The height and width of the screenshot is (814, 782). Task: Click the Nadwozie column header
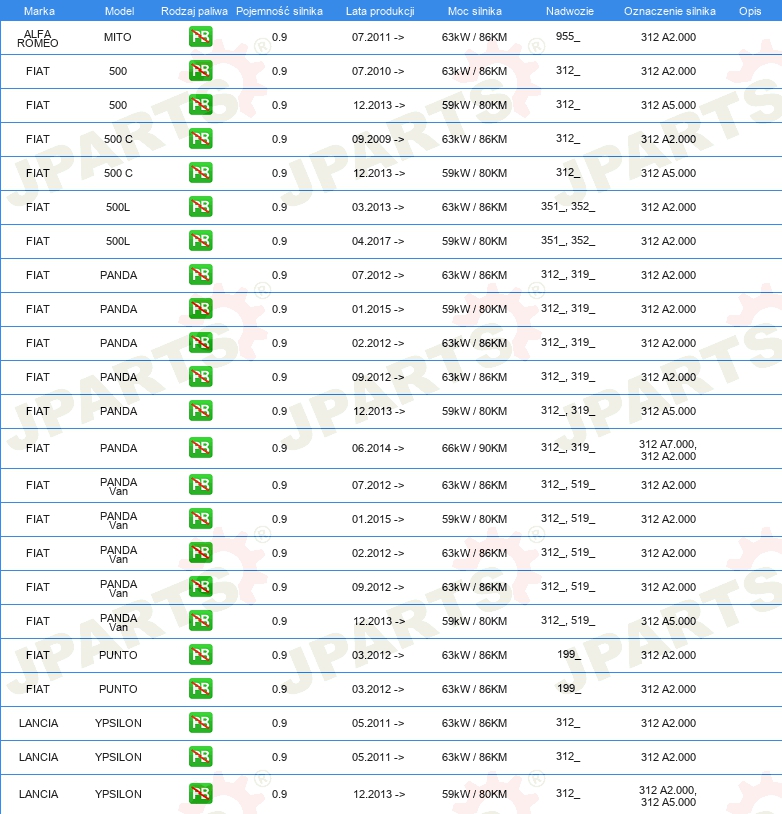[x=570, y=11]
